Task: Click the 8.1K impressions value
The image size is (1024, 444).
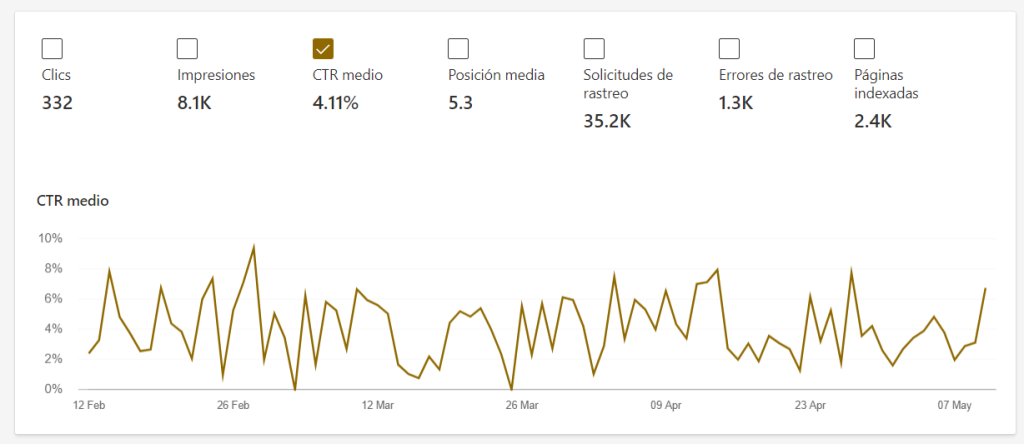Action: coord(196,102)
